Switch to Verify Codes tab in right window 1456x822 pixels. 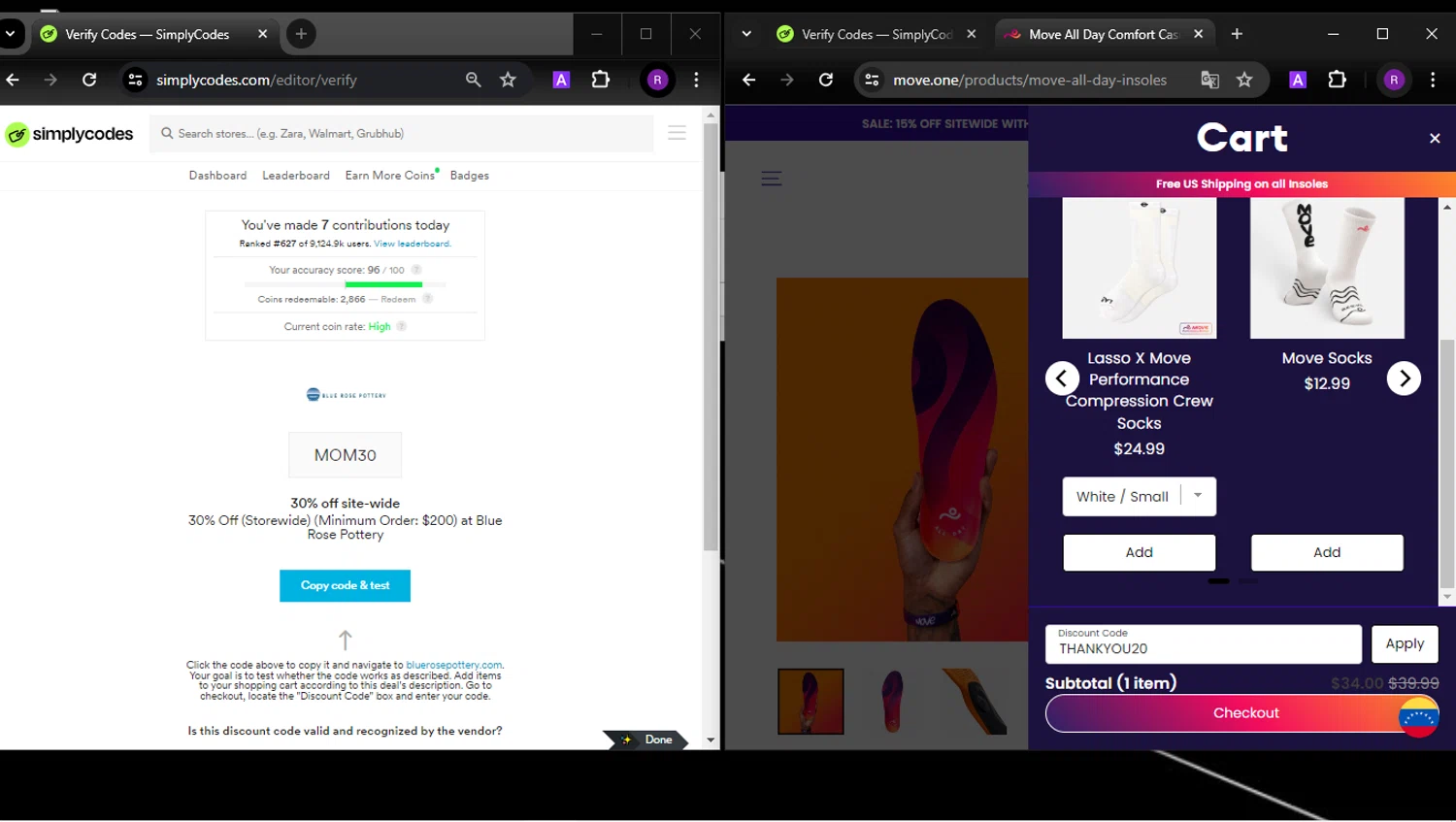[x=877, y=34]
